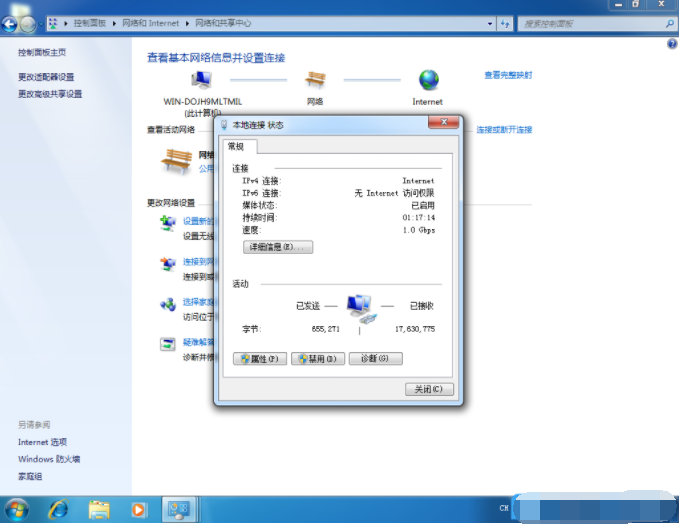Click 已启用 media state value
Screen dimensions: 680x524
tap(423, 206)
